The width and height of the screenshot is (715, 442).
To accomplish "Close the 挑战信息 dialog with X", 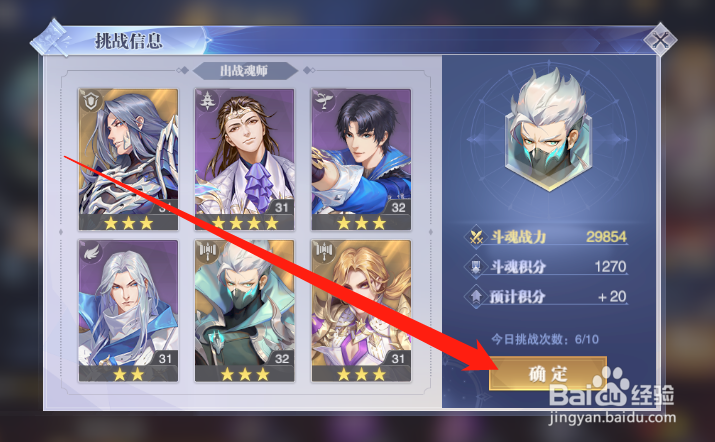I will 660,41.
